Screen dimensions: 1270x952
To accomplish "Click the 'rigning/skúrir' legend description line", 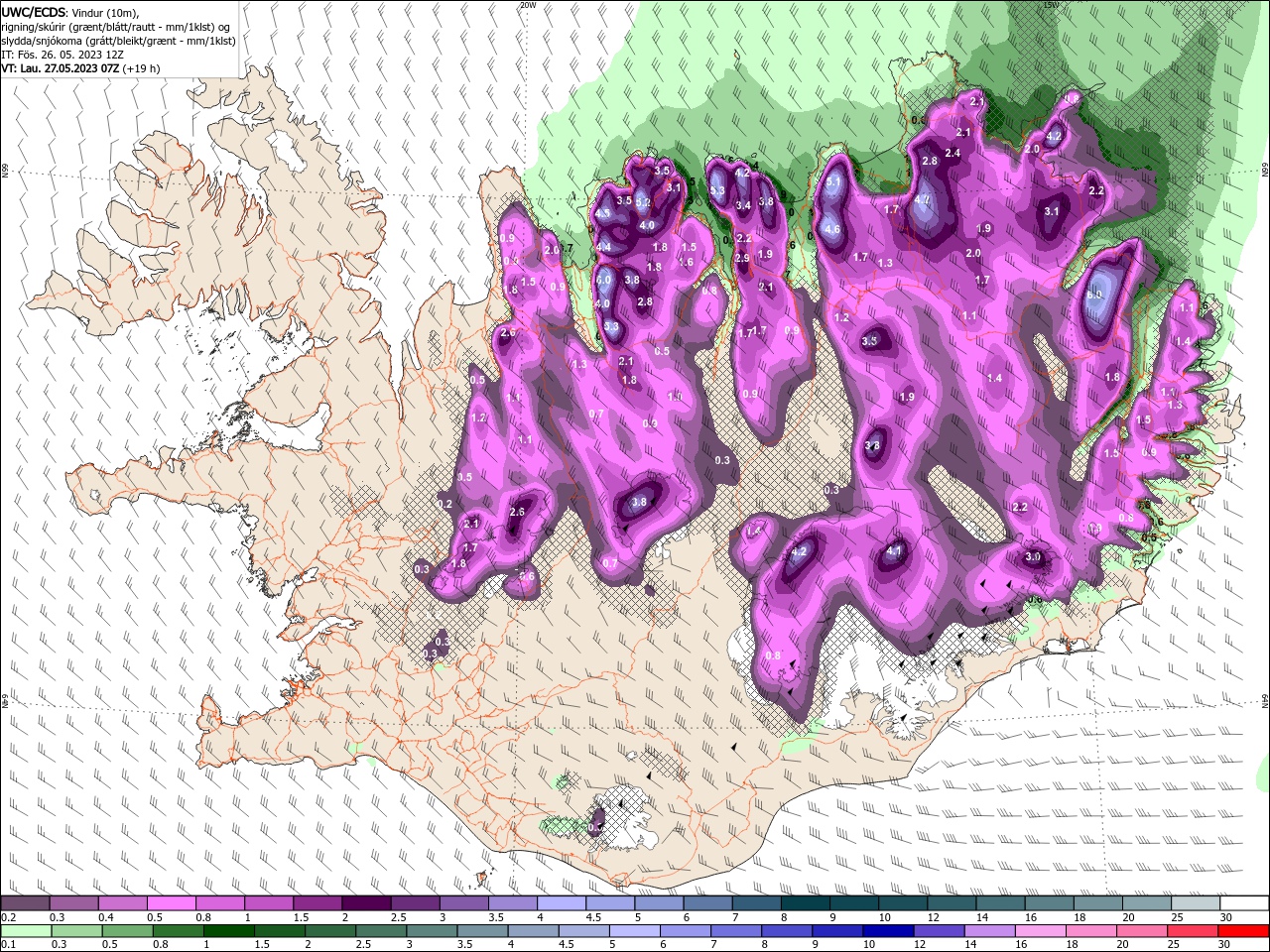I will point(116,26).
